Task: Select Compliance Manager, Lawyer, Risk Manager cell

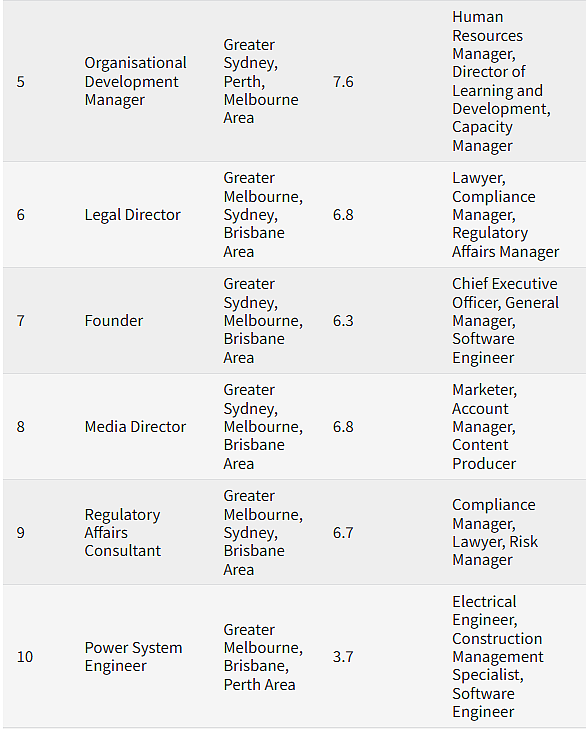Action: click(x=495, y=532)
